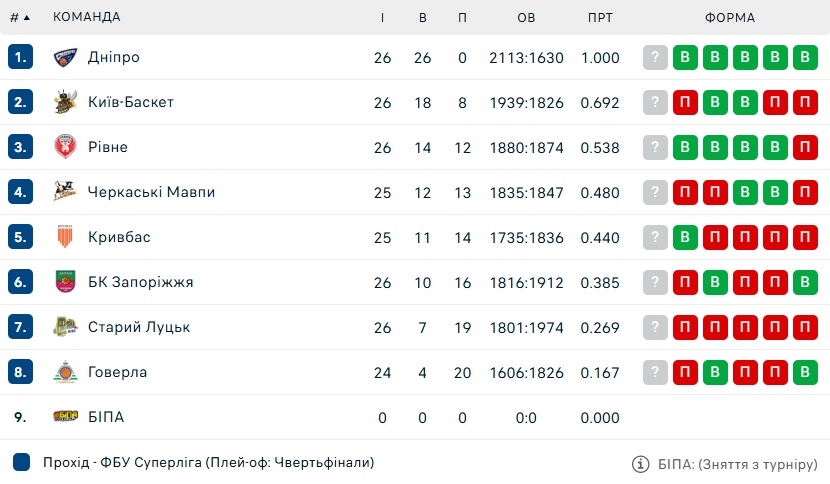Click Дніпро's gray question mark form badge
The height and width of the screenshot is (484, 830).
(x=655, y=57)
